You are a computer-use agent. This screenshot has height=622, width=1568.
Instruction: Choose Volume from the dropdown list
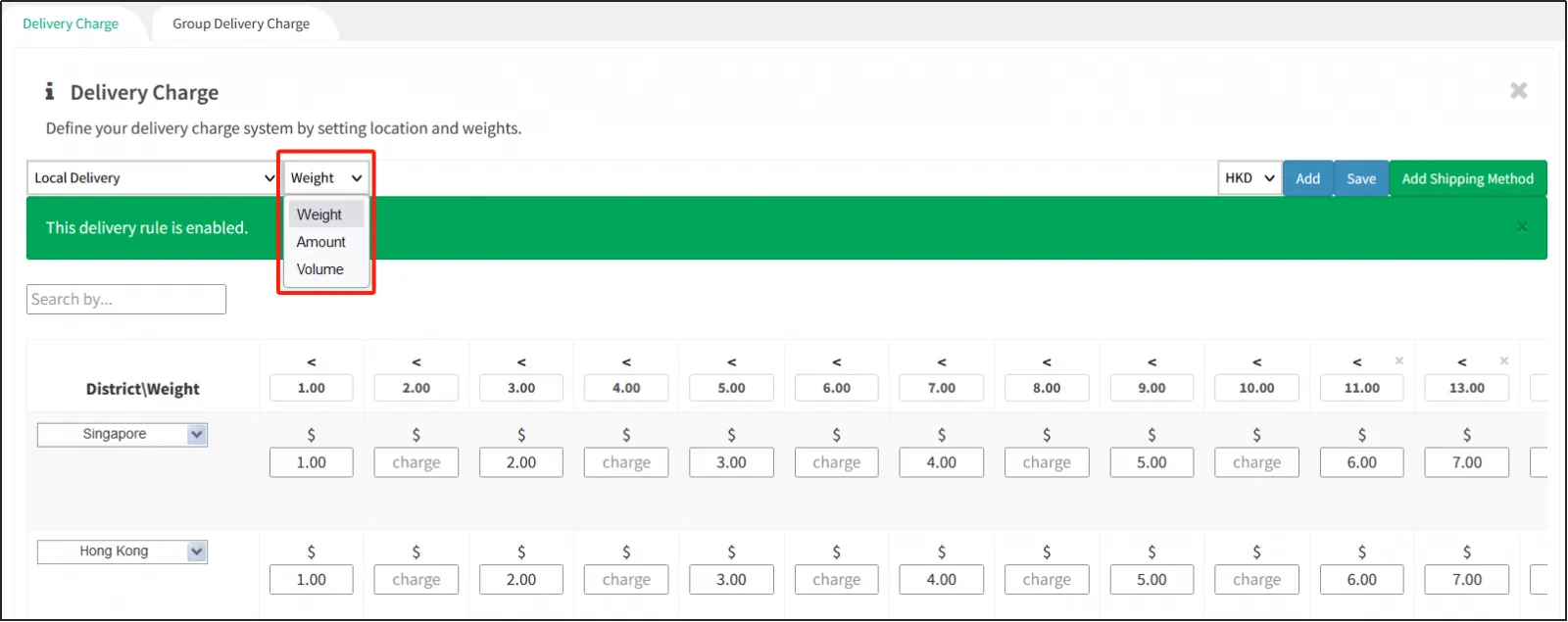coord(320,269)
